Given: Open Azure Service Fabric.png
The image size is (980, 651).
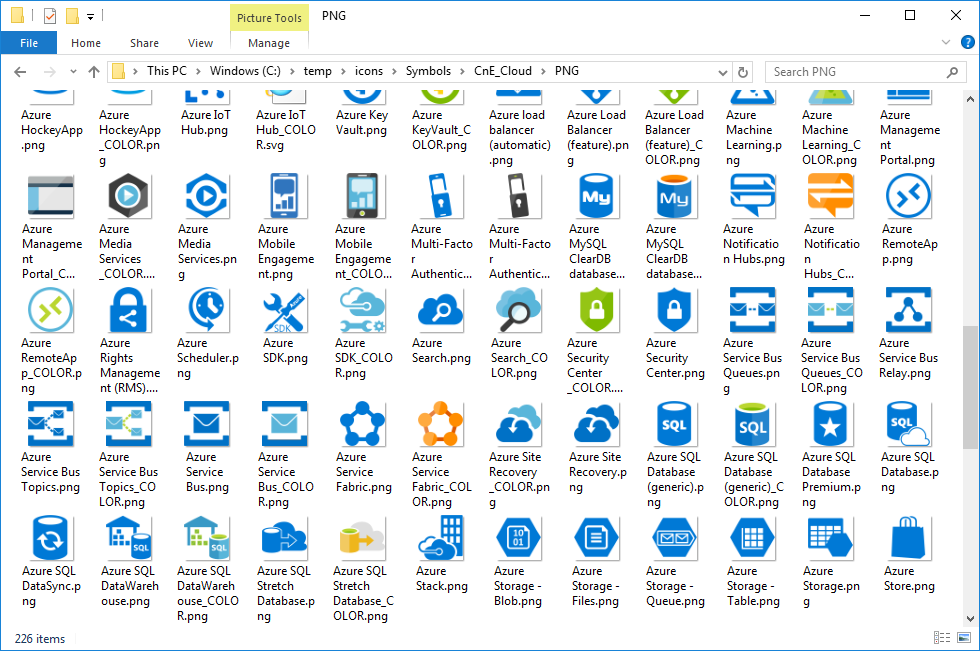Looking at the screenshot, I should [362, 424].
